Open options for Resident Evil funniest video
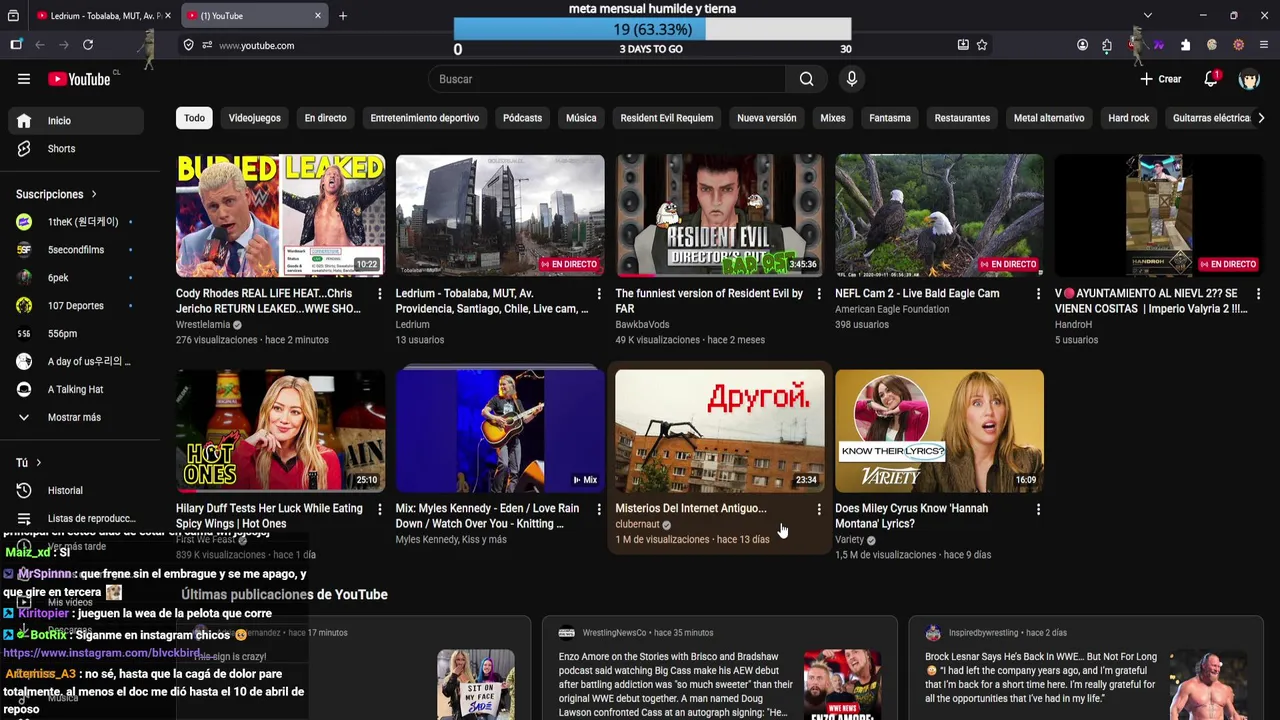Screen dimensions: 1280x720 click(x=819, y=294)
